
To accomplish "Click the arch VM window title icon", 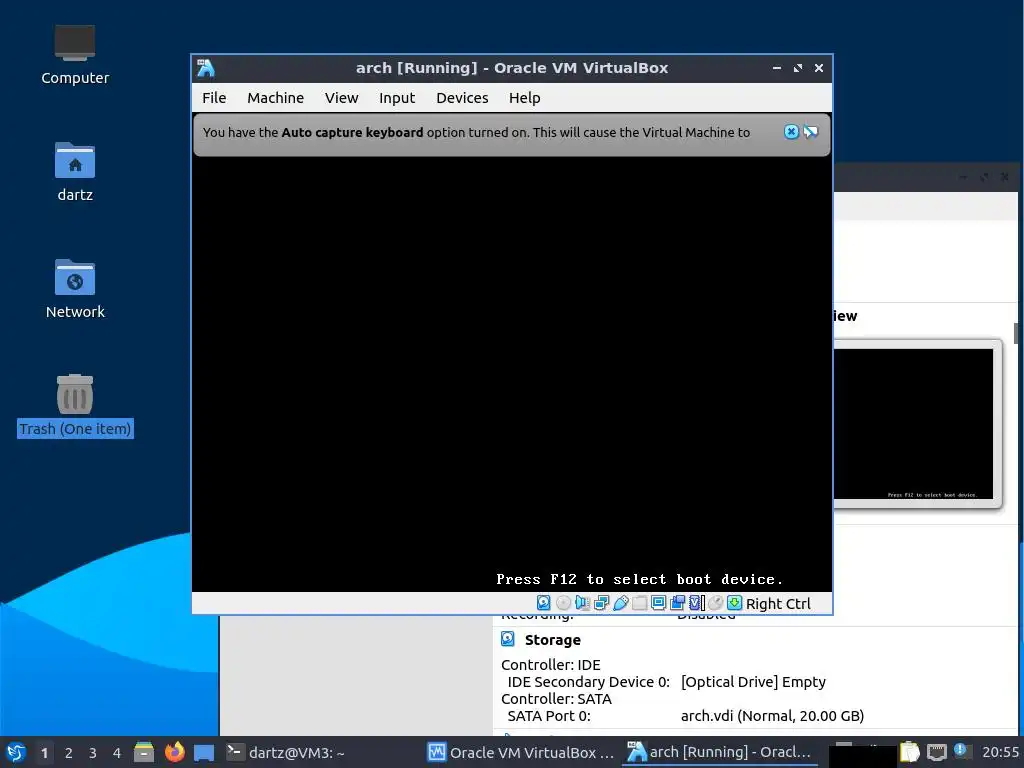I will click(206, 68).
